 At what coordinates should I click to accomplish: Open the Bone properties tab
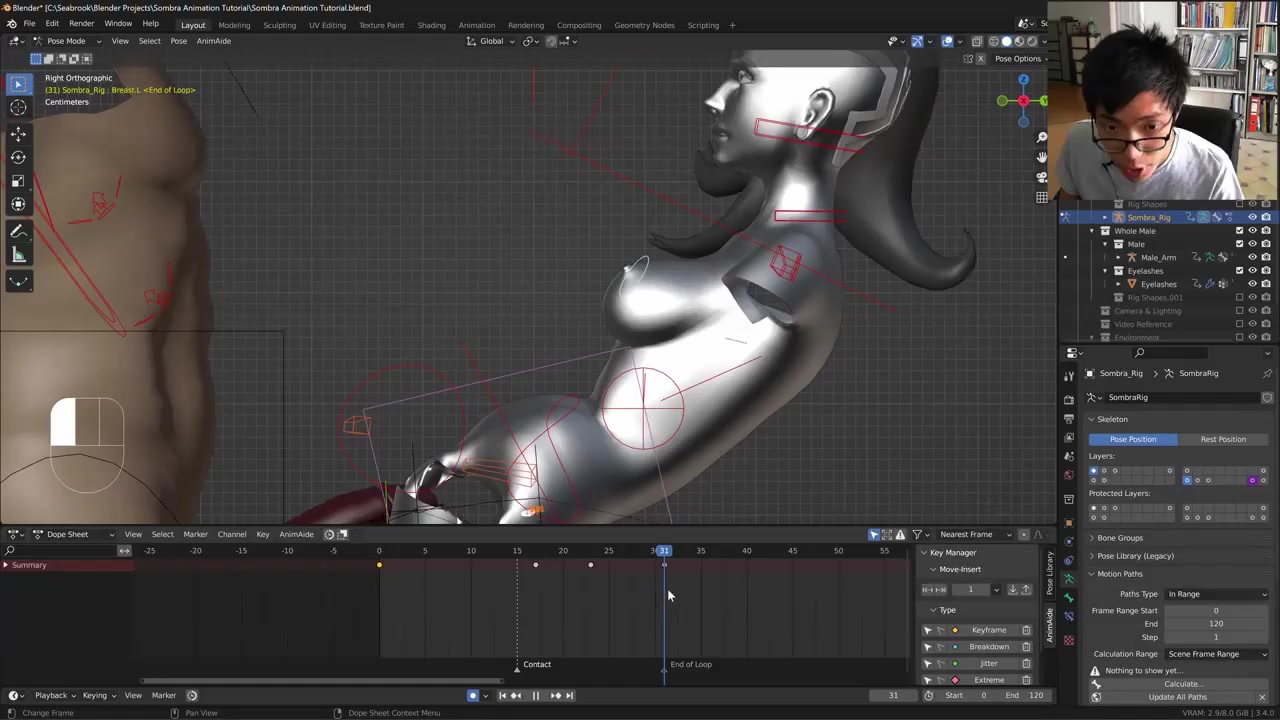pos(1069,597)
